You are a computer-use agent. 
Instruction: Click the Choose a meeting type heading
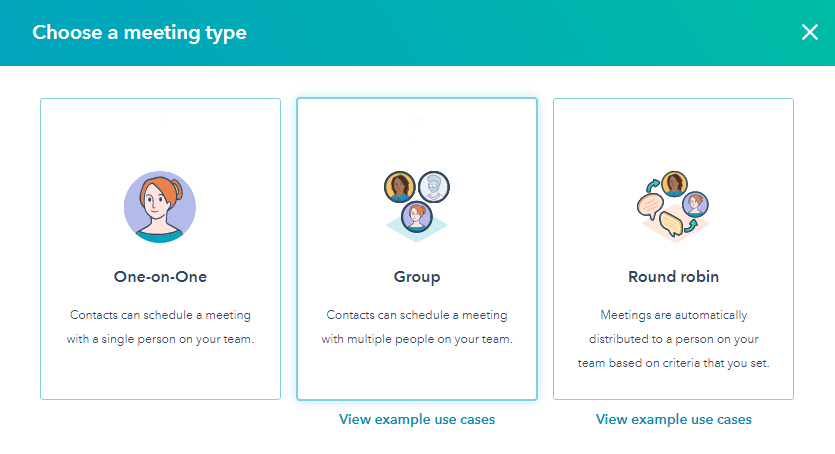(140, 33)
